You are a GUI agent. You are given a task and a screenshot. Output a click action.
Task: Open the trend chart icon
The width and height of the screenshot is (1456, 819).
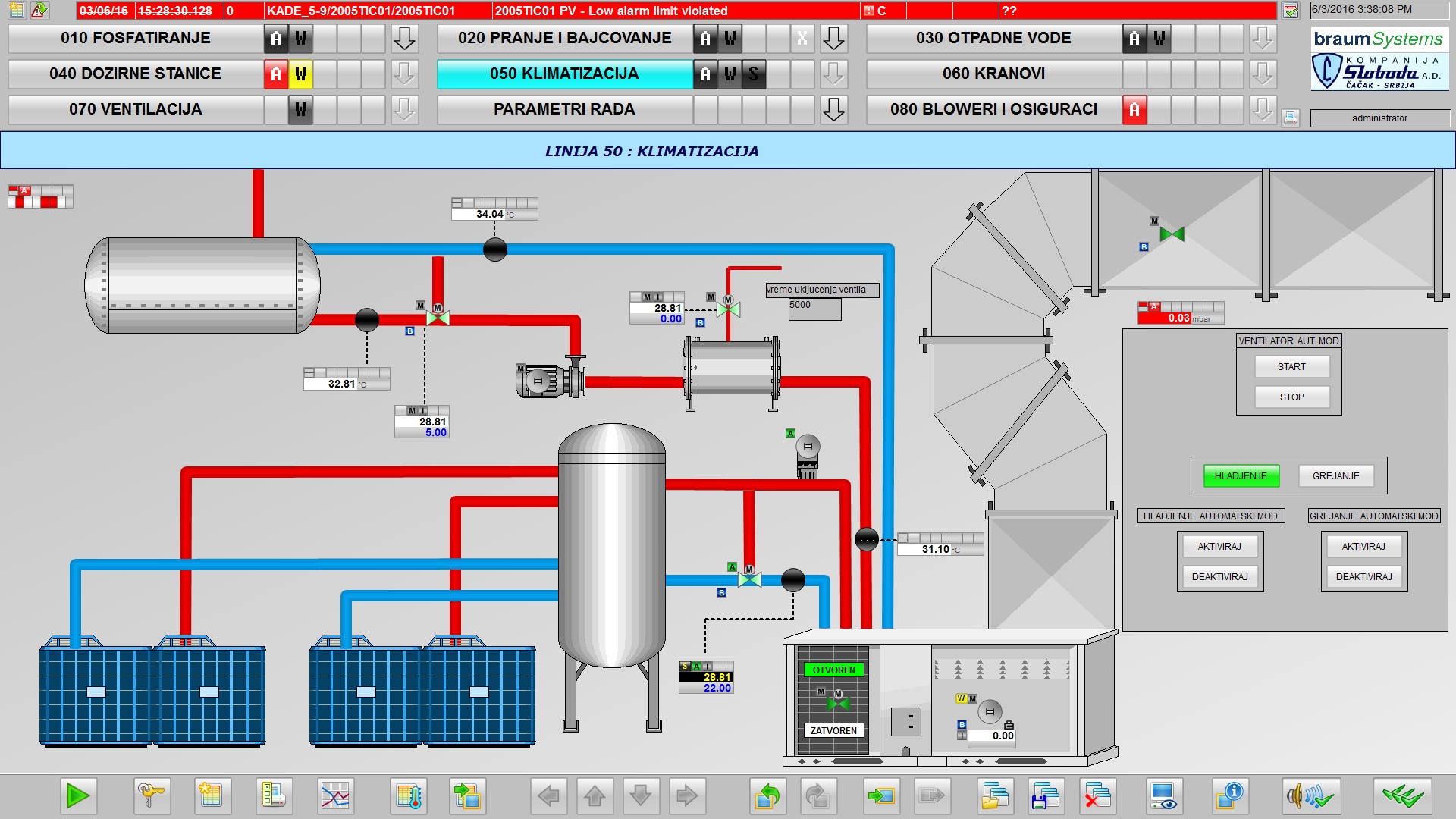[334, 796]
